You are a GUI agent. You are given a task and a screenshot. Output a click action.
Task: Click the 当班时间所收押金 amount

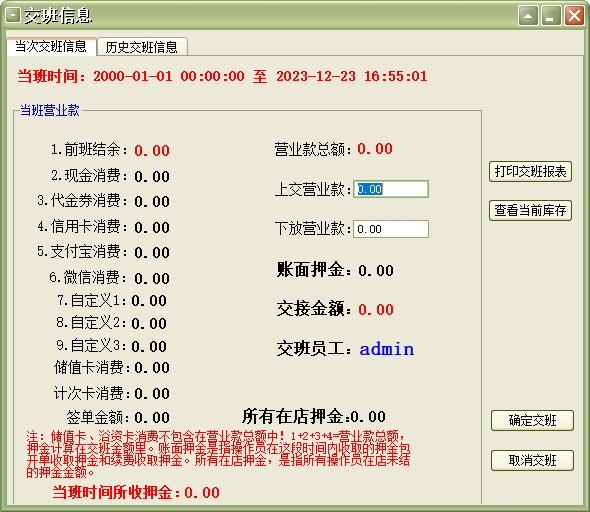202,492
